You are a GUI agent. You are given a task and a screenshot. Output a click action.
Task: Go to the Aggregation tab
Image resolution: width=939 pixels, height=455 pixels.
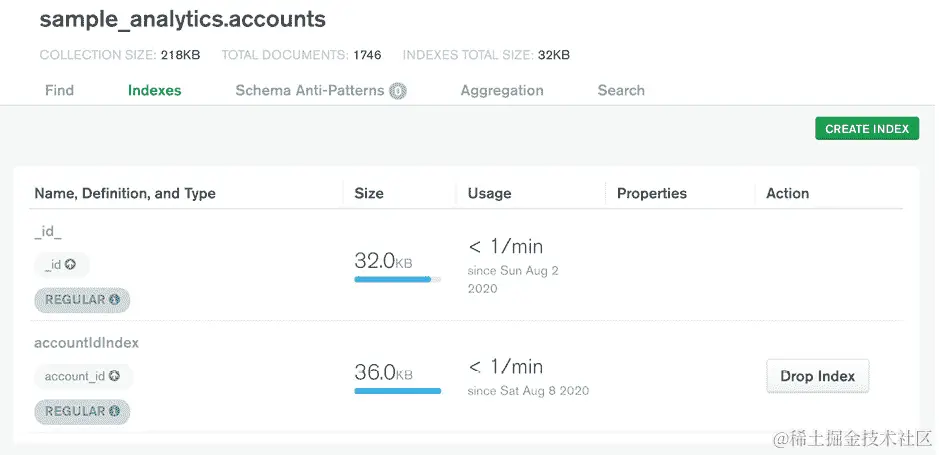pos(502,90)
